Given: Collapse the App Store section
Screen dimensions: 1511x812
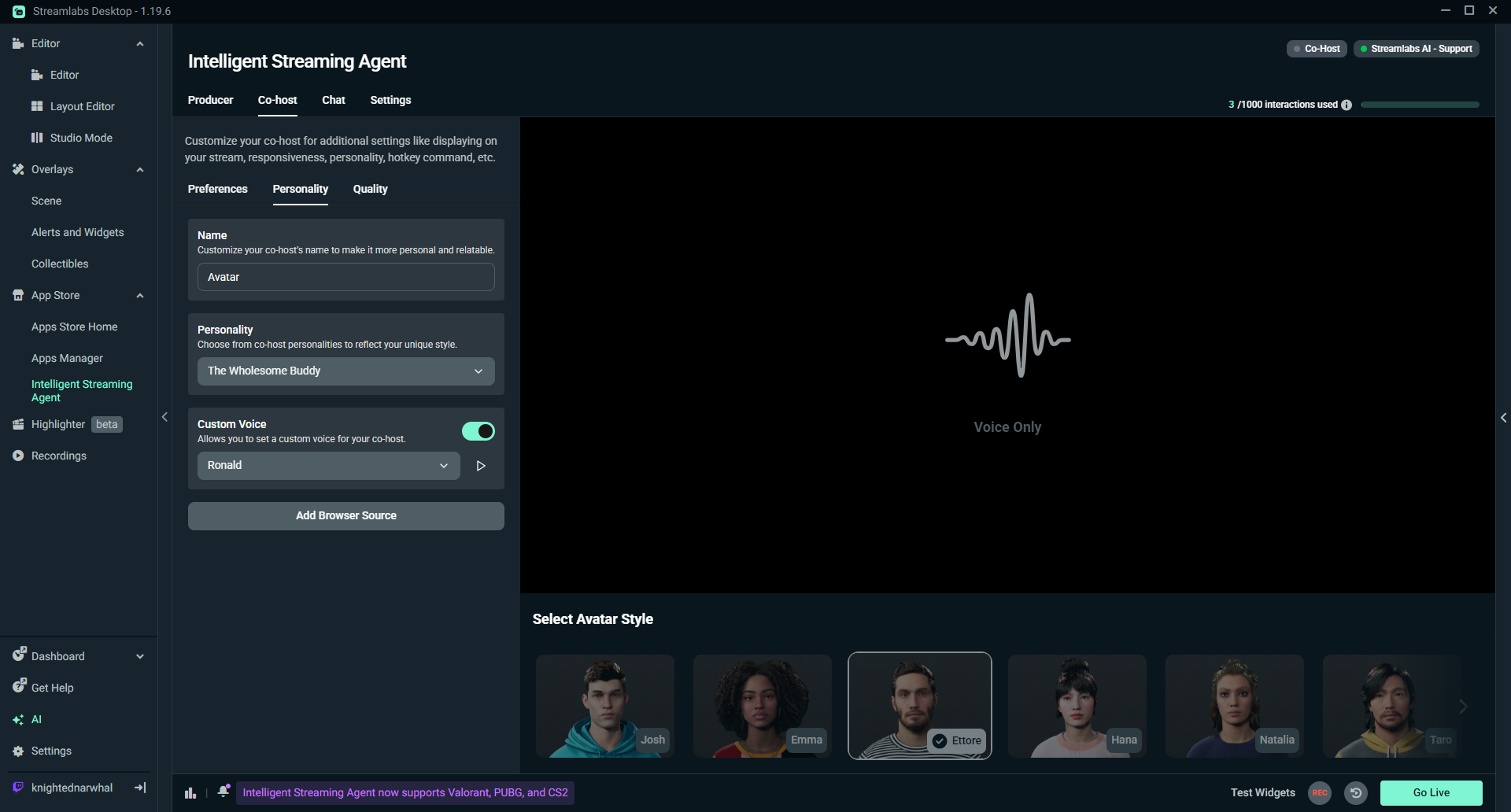Looking at the screenshot, I should pos(140,295).
